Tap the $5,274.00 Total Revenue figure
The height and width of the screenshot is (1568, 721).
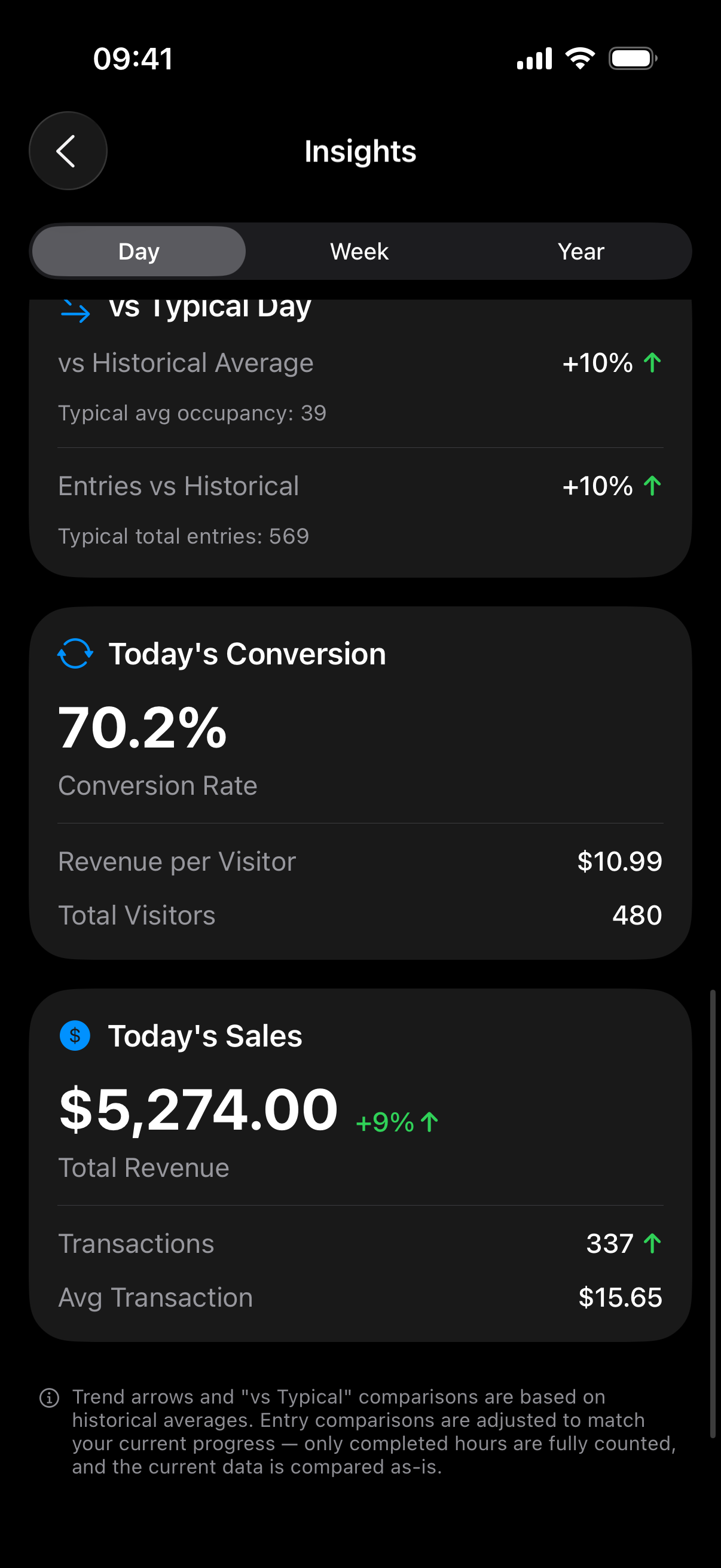pos(198,1110)
